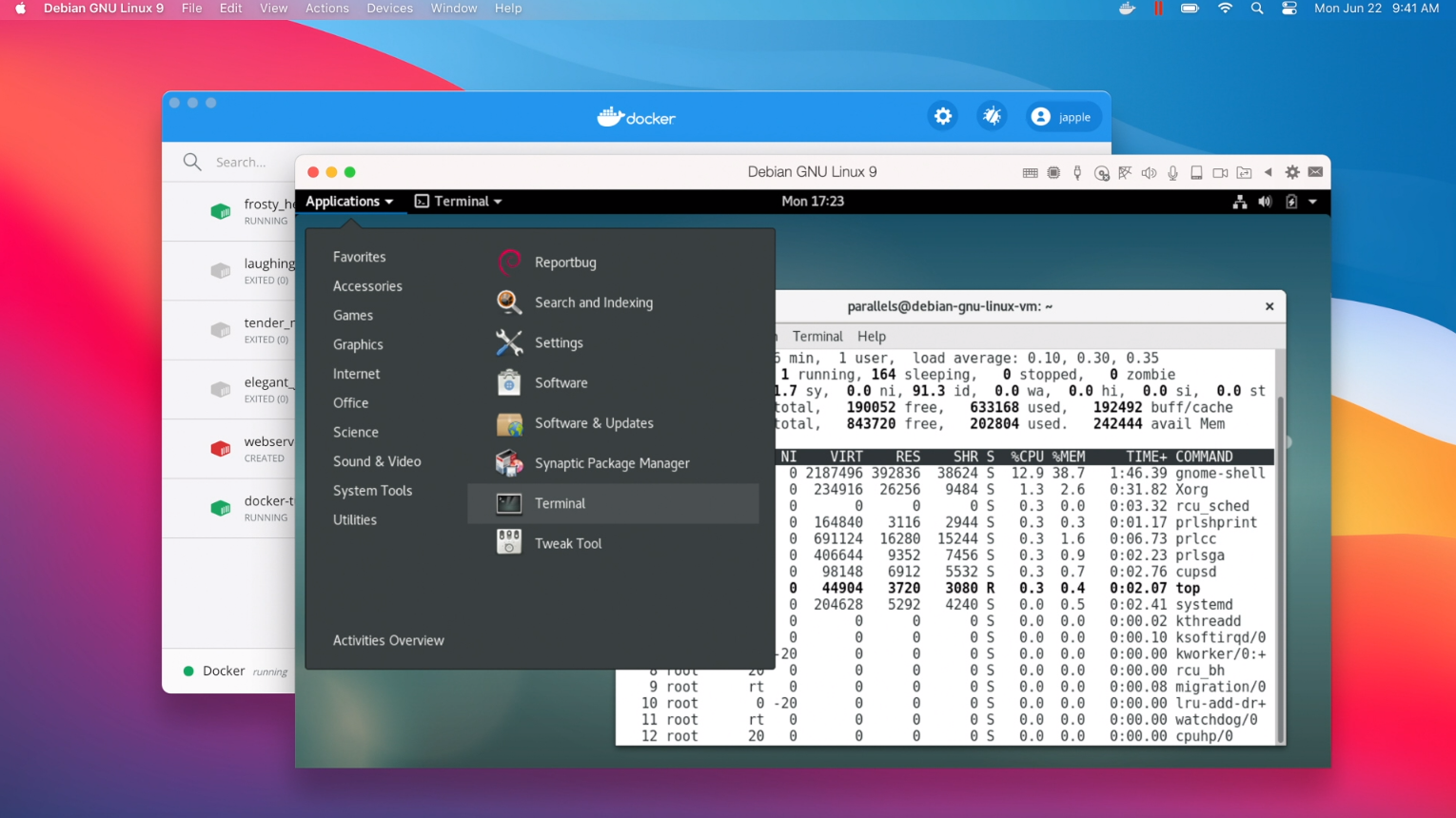1456x818 pixels.
Task: Toggle VM sound speaker icon in Parallels toolbar
Action: [1149, 173]
